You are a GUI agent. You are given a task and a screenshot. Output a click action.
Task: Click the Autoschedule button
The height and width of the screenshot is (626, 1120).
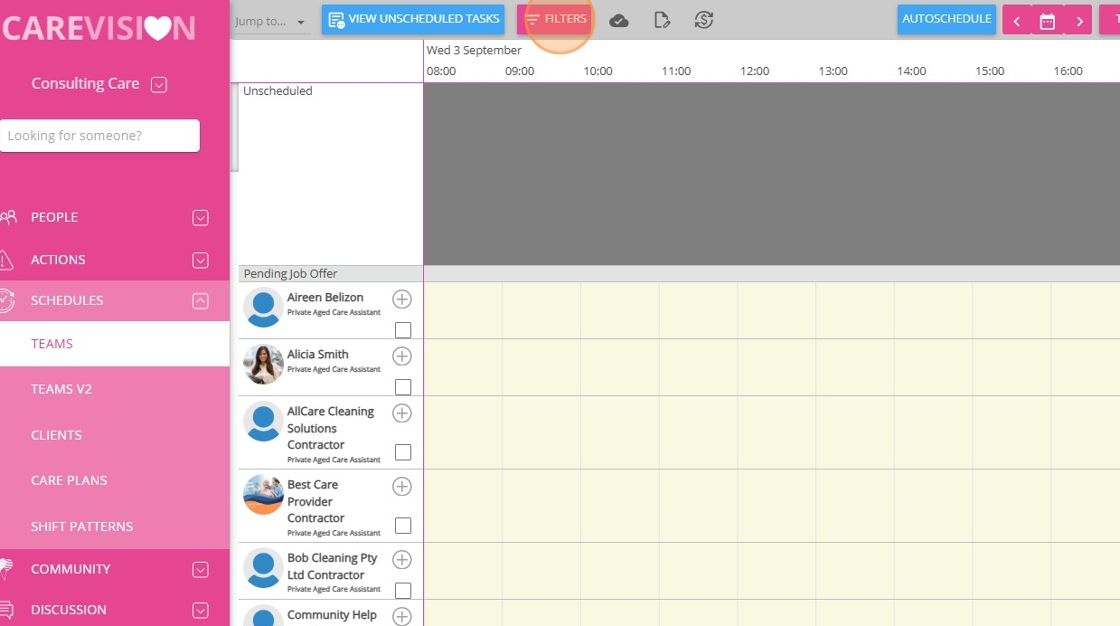946,19
